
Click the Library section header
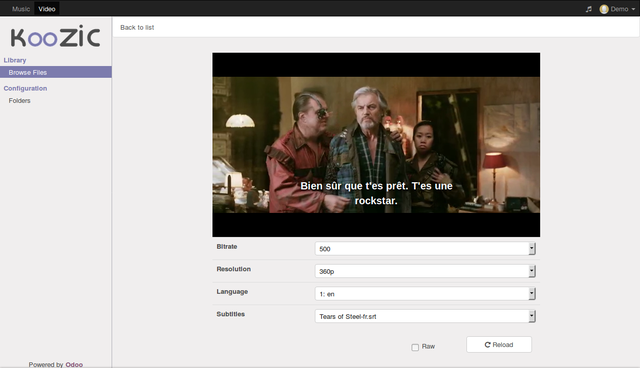pyautogui.click(x=15, y=60)
